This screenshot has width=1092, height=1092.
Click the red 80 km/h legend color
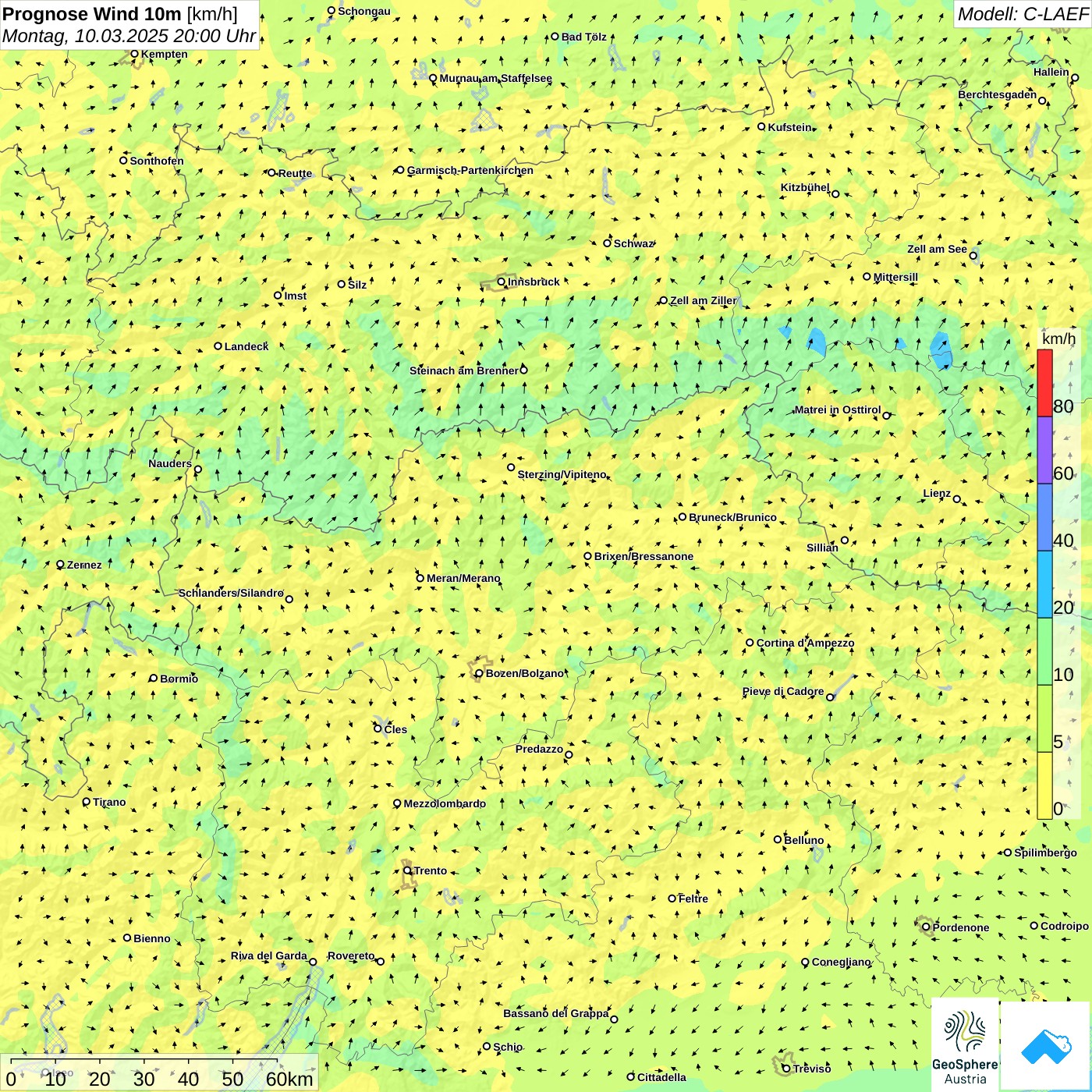(1044, 383)
